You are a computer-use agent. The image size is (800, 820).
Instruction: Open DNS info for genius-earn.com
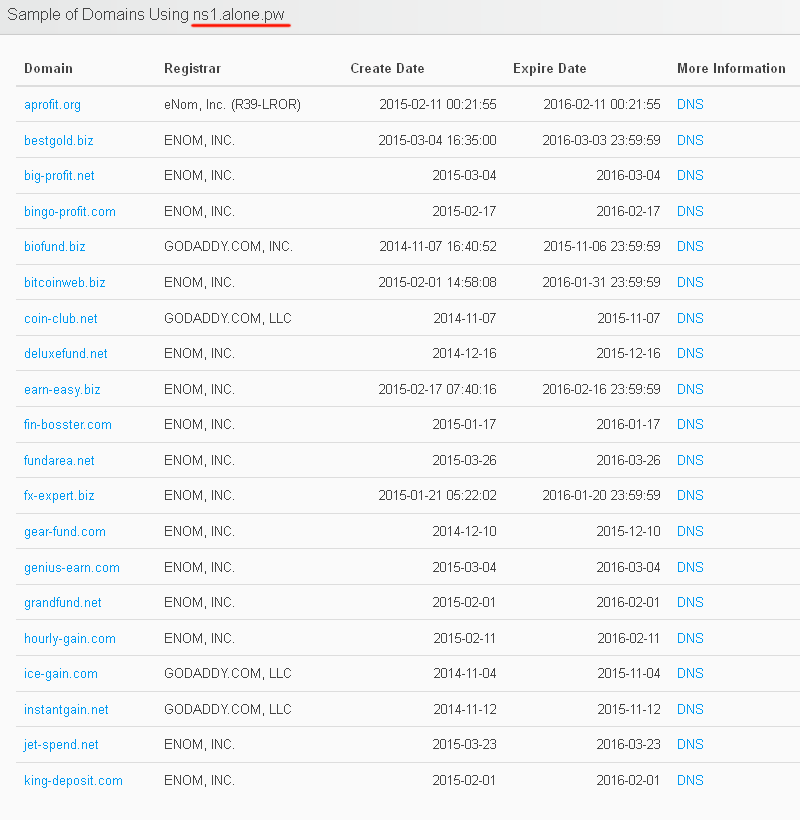coord(690,567)
